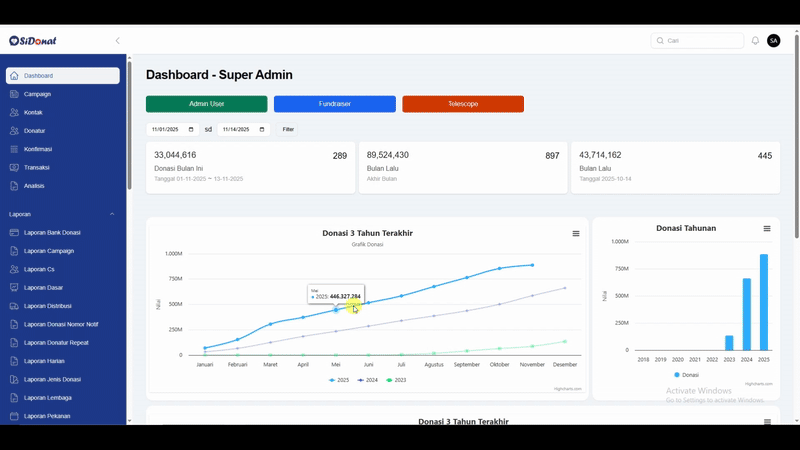The width and height of the screenshot is (800, 450).
Task: Click the 43,714,162 card value
Action: tap(600, 155)
